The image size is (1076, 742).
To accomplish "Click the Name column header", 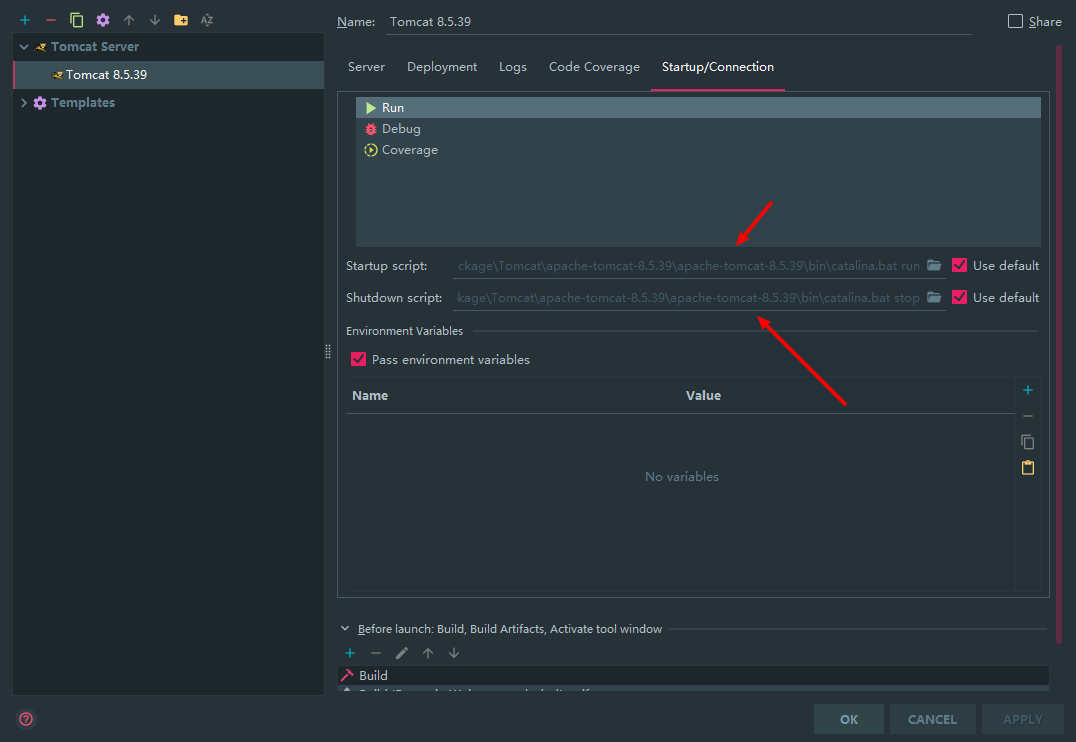I will pos(370,395).
